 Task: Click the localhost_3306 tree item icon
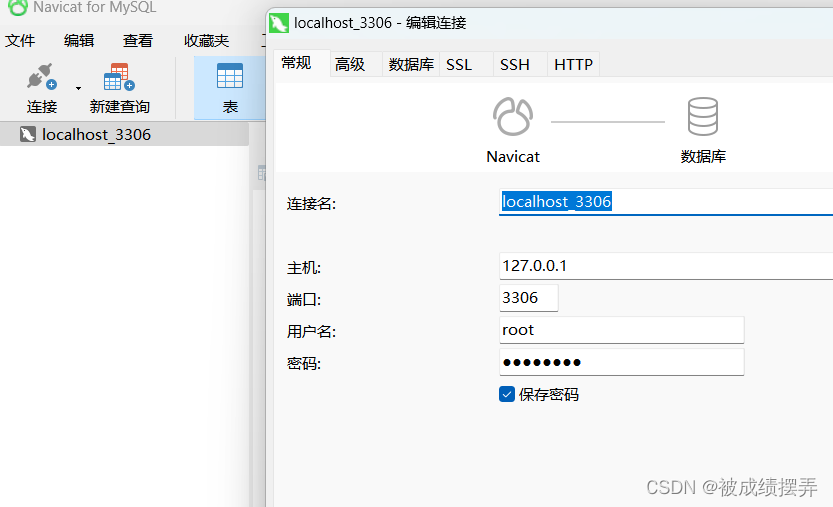[28, 134]
